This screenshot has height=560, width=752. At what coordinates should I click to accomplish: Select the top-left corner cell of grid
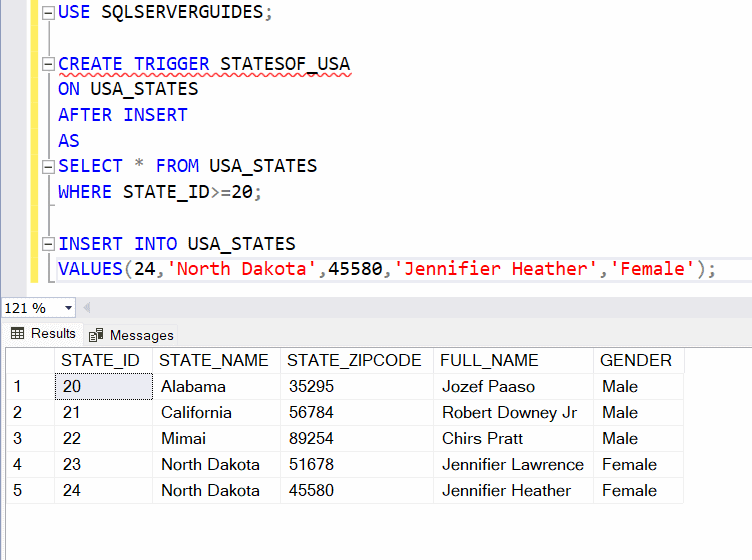pyautogui.click(x=31, y=361)
